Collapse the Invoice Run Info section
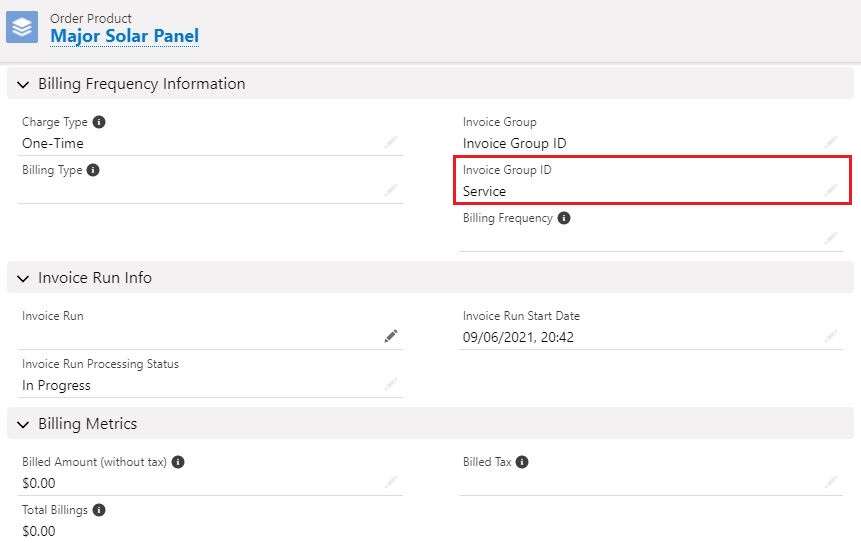861x543 pixels. [23, 278]
